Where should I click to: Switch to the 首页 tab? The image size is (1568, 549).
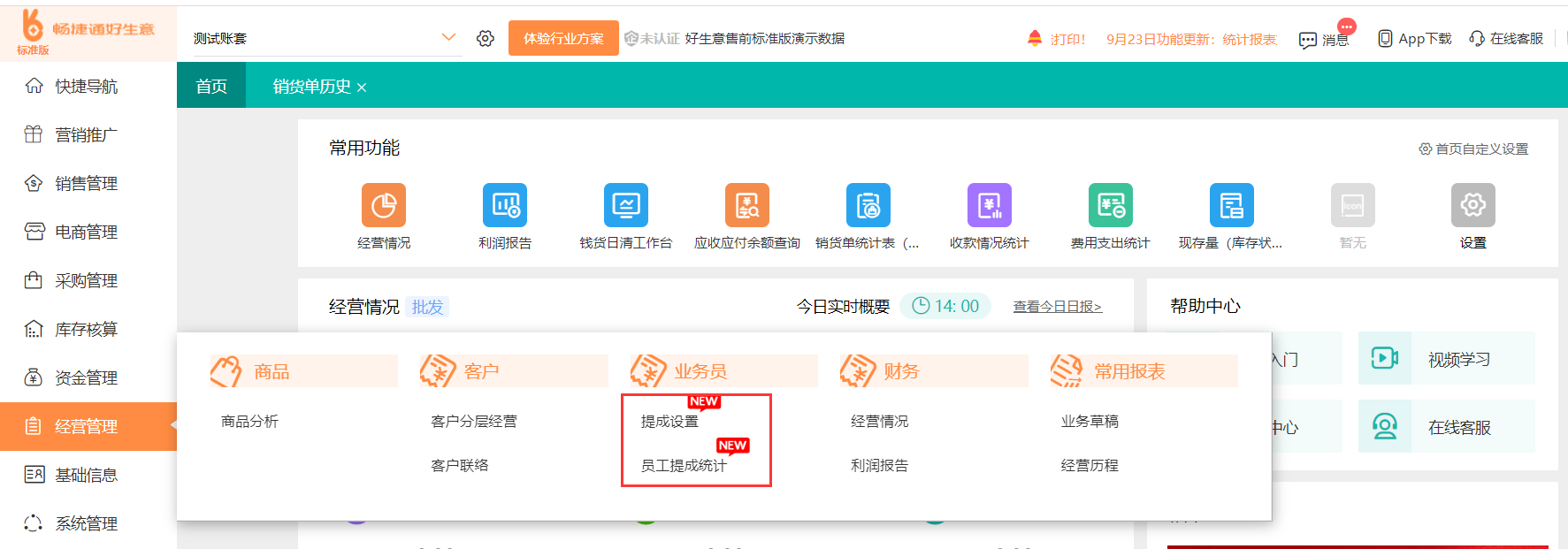[x=211, y=86]
